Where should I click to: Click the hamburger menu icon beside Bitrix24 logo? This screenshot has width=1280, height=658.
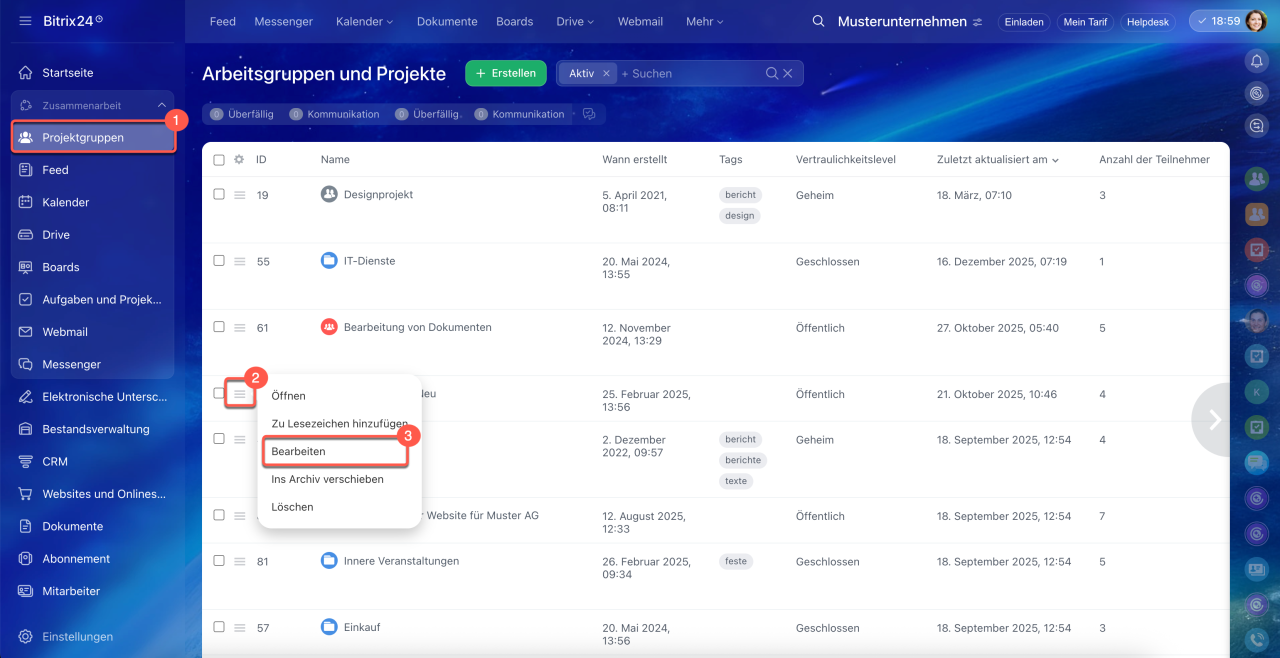(x=25, y=21)
